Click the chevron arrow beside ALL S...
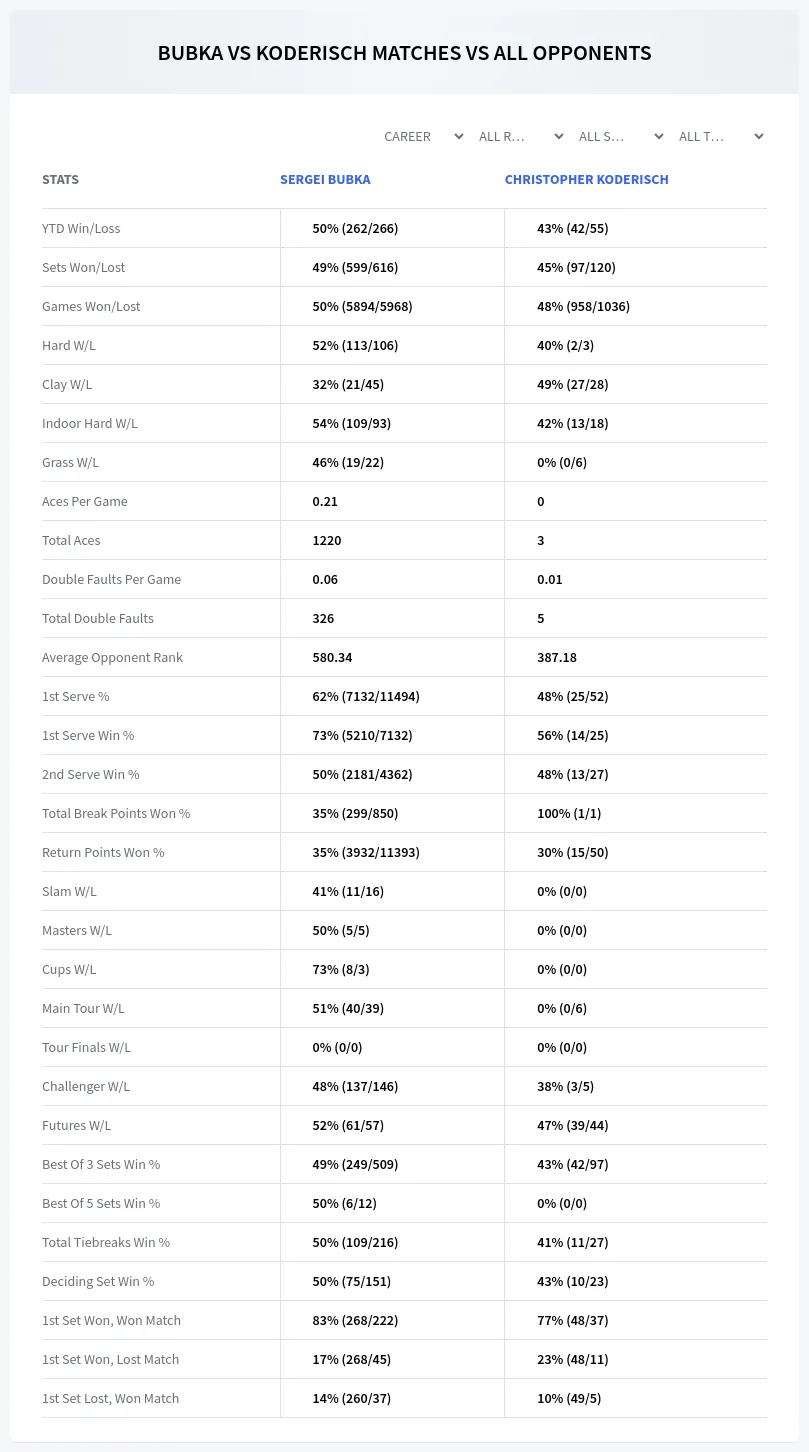809x1452 pixels. (x=659, y=136)
